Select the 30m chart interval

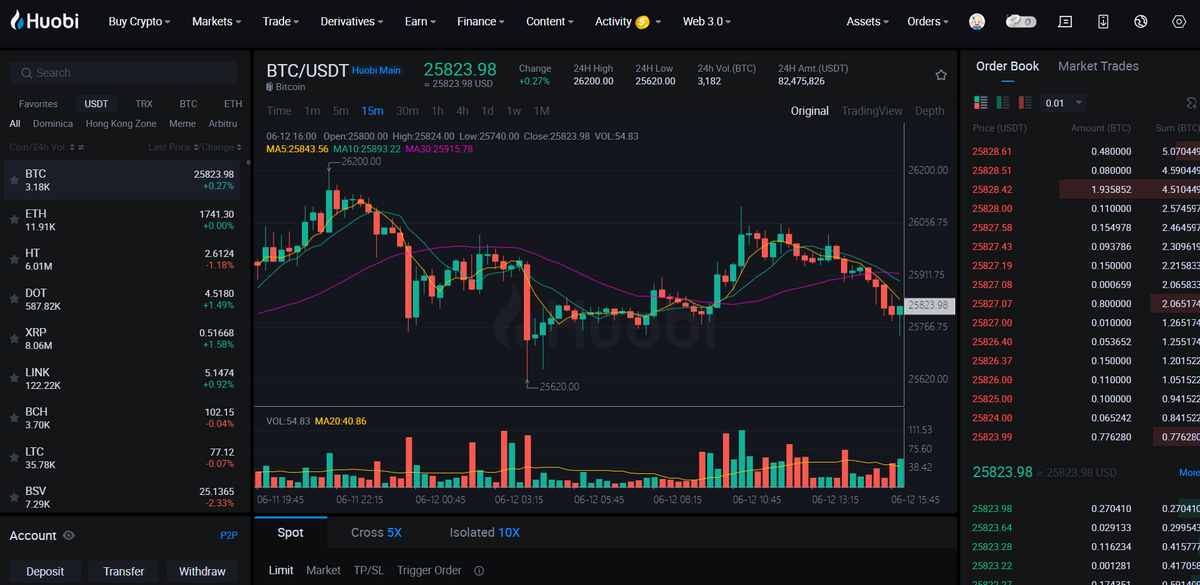click(x=407, y=111)
